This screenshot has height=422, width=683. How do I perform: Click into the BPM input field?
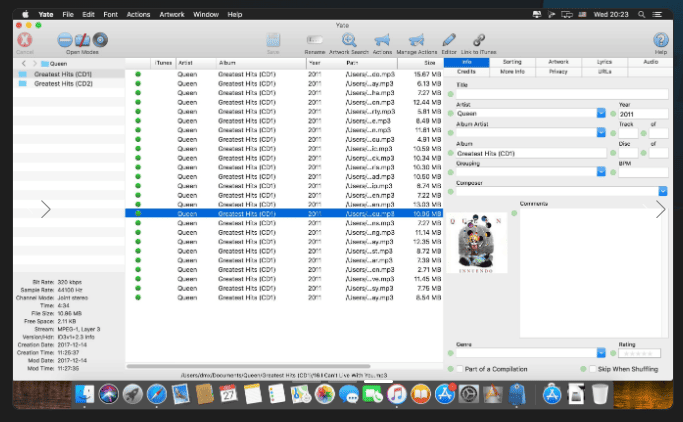[x=643, y=172]
